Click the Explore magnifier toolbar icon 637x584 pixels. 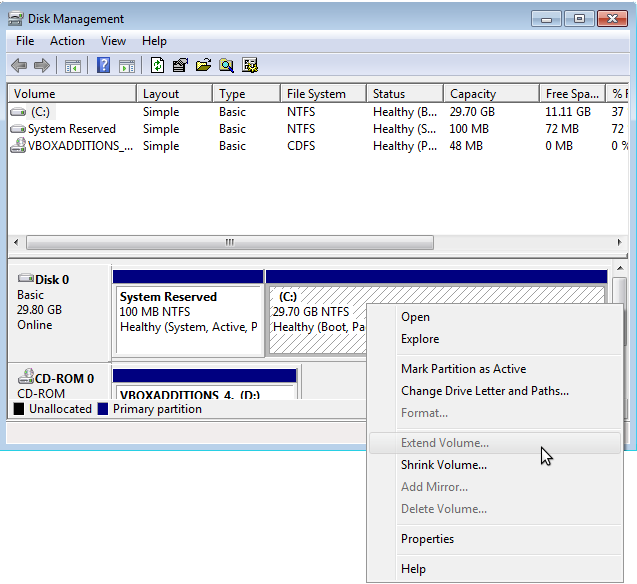pos(227,65)
